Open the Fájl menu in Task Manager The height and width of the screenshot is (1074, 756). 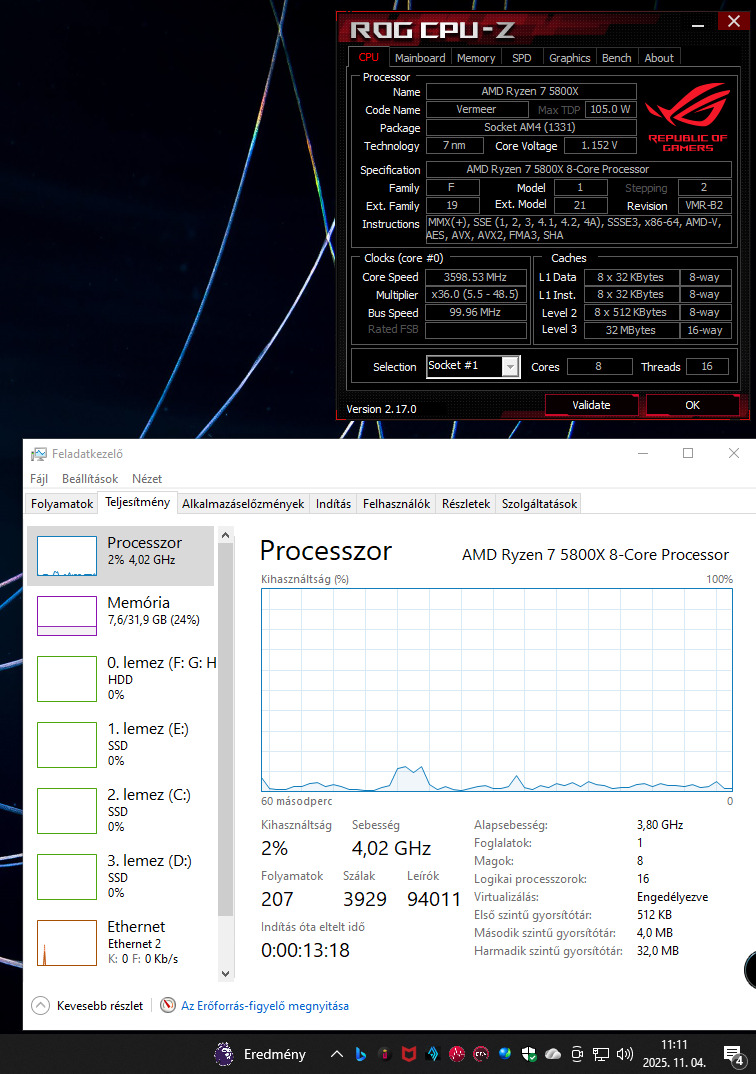39,479
